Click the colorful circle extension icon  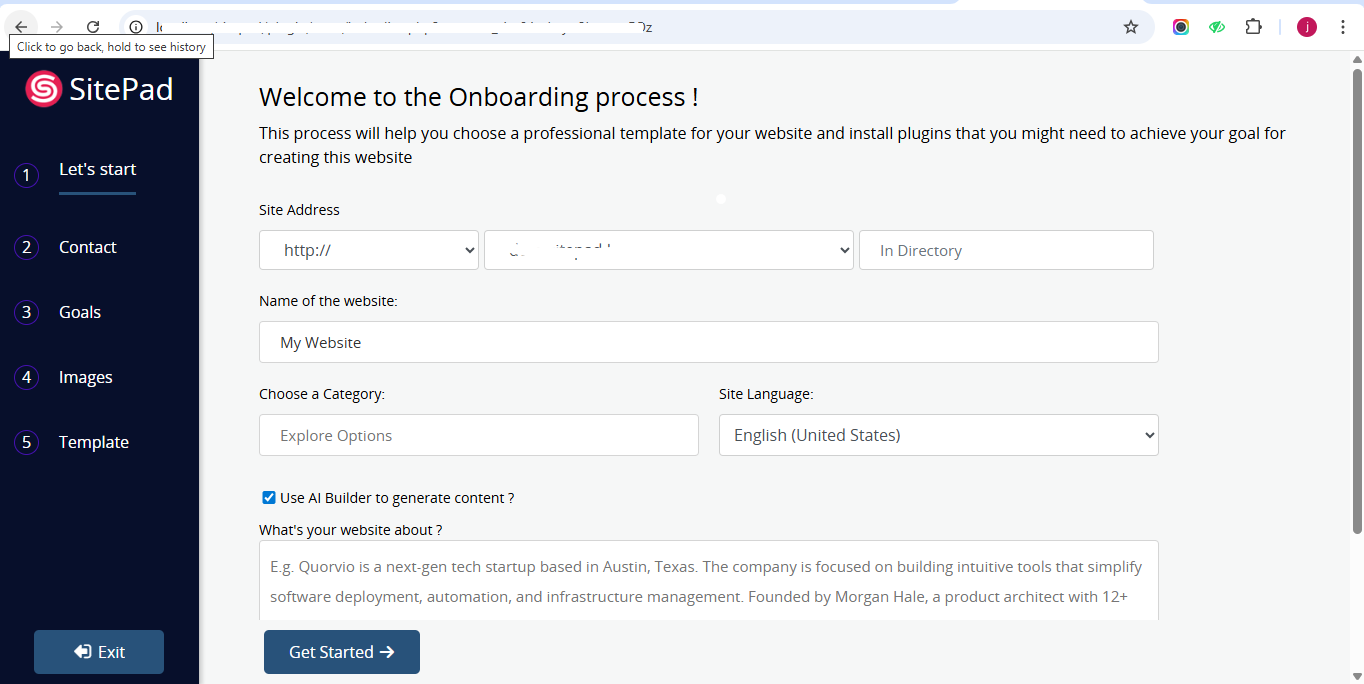(1181, 27)
